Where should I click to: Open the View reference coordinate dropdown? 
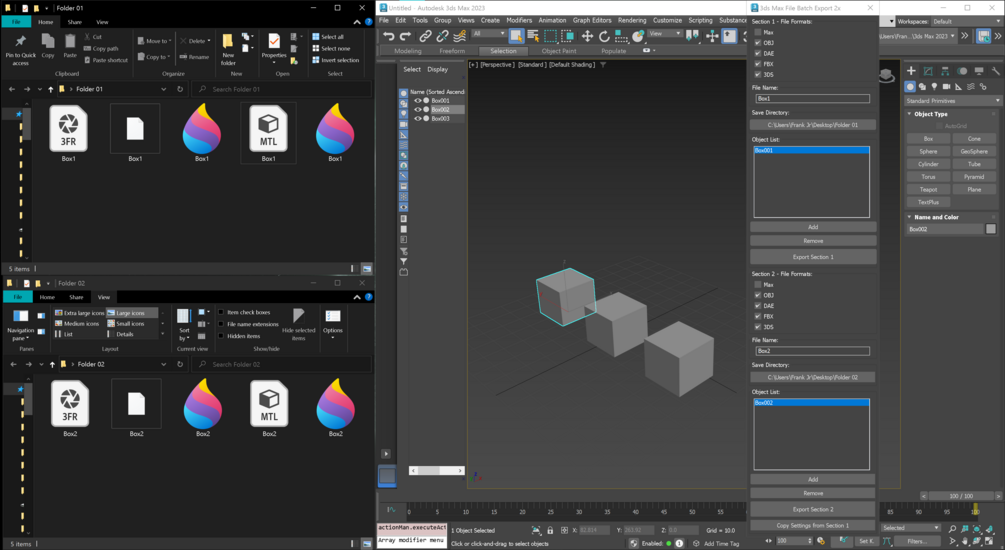[665, 33]
